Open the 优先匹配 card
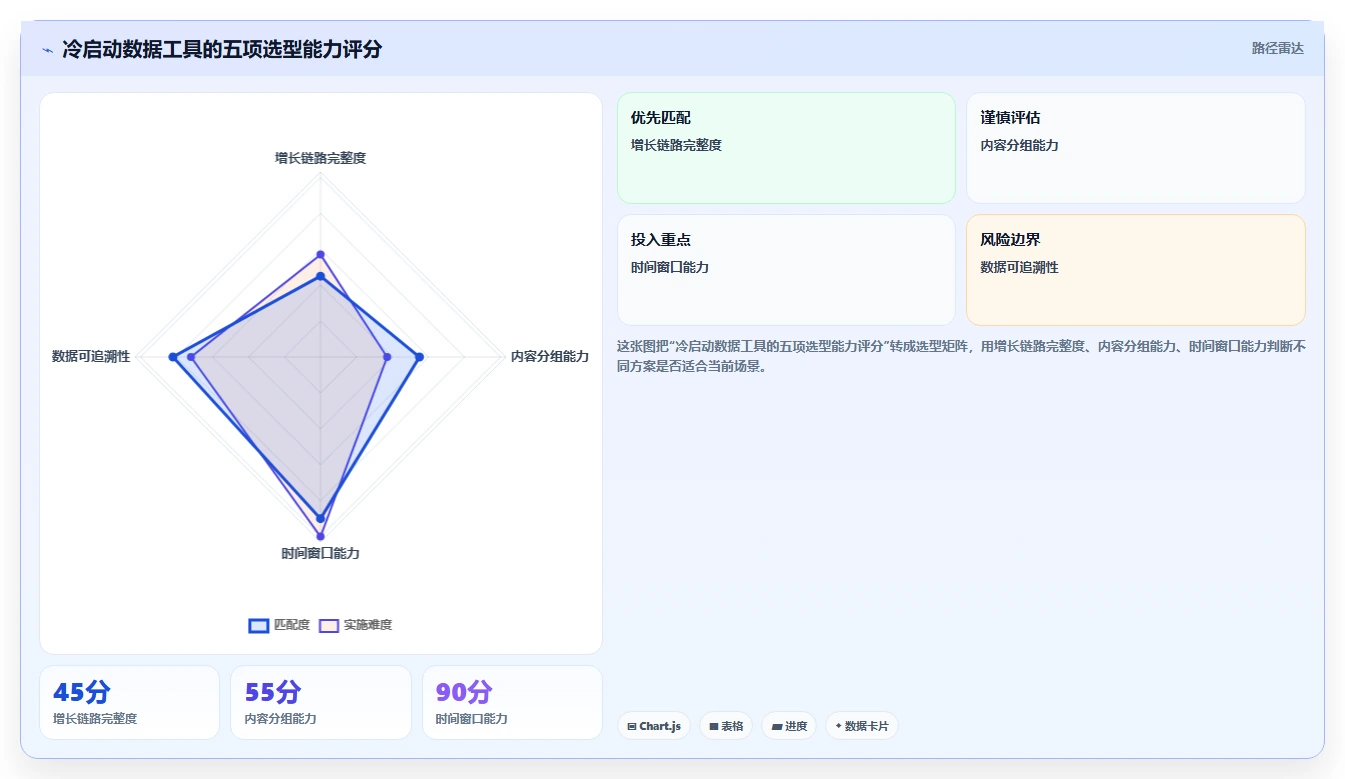The height and width of the screenshot is (779, 1345). tap(786, 148)
